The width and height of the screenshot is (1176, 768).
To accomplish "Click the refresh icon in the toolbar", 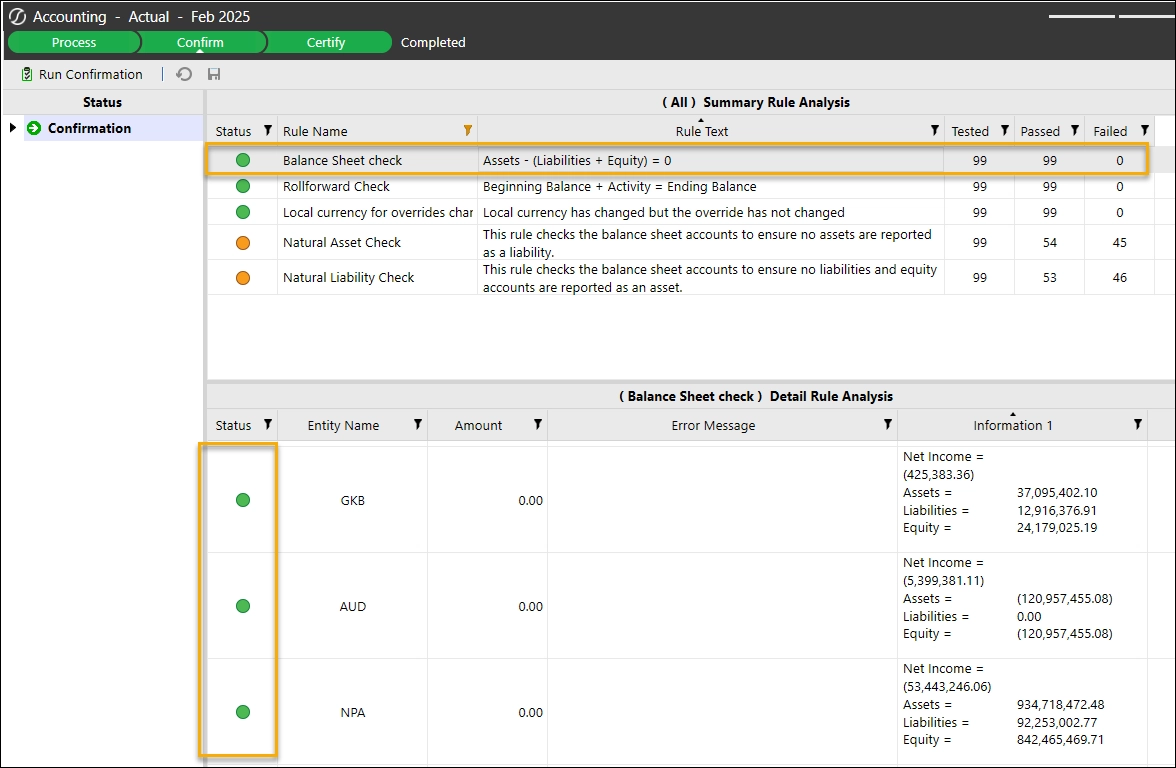I will click(x=184, y=74).
